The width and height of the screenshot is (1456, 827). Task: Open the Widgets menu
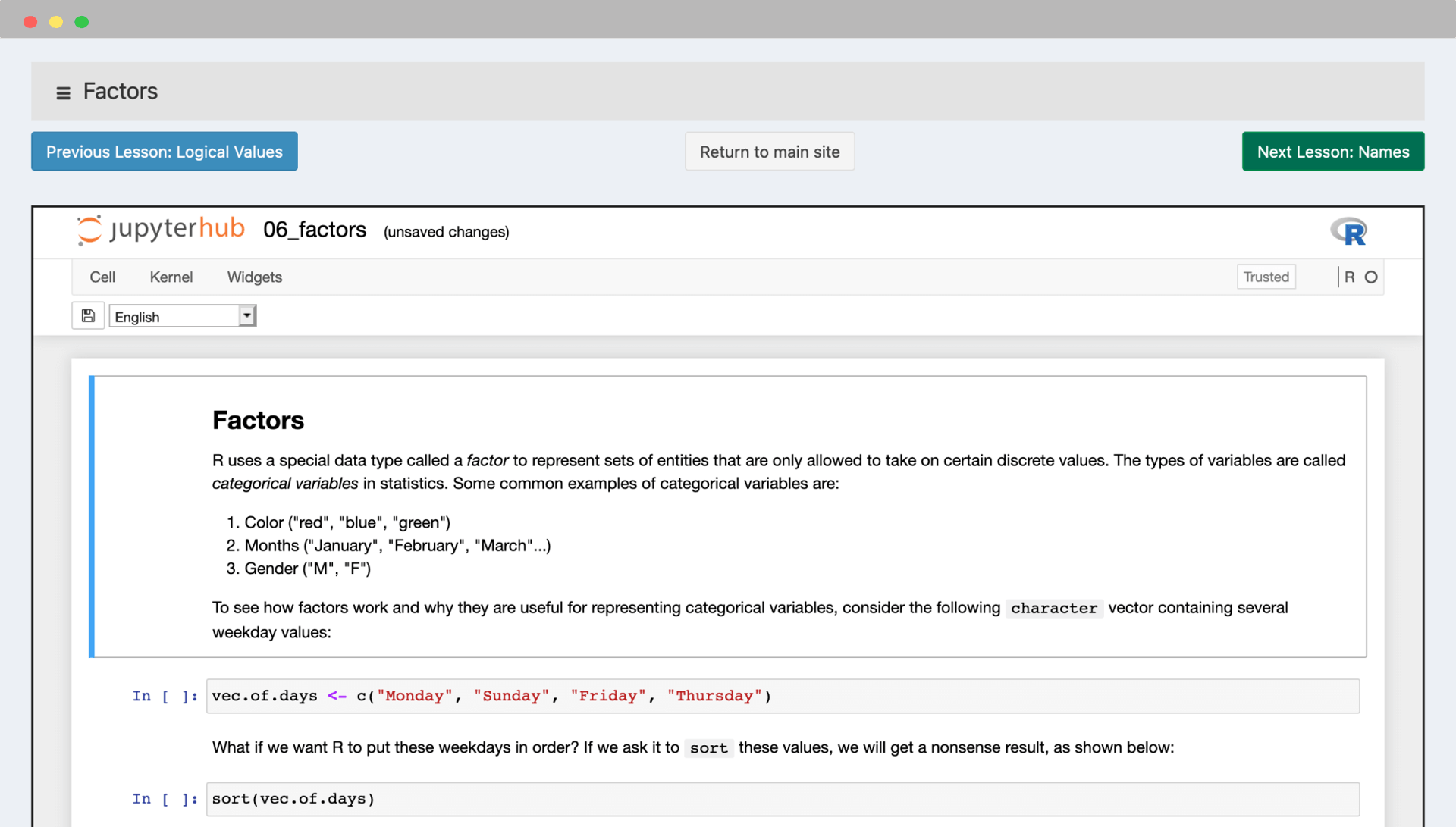(x=255, y=277)
